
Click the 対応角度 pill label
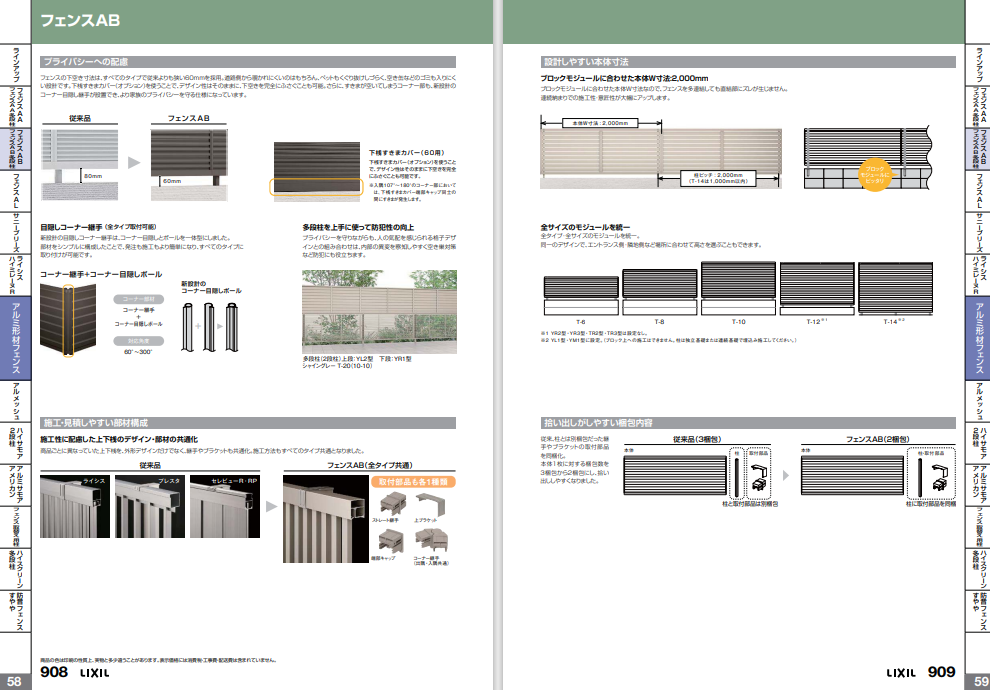pos(139,341)
